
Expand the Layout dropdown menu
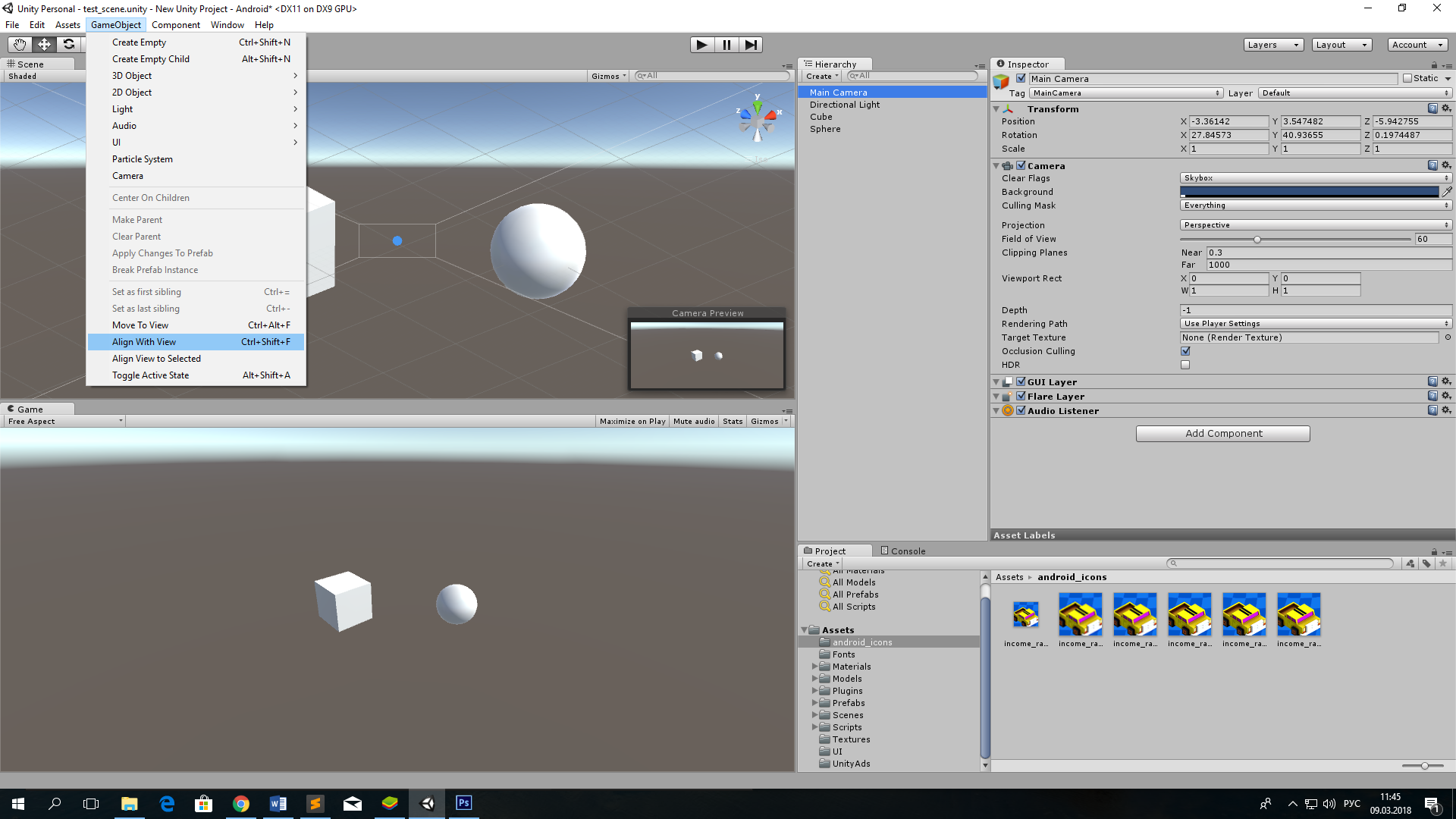click(x=1340, y=44)
